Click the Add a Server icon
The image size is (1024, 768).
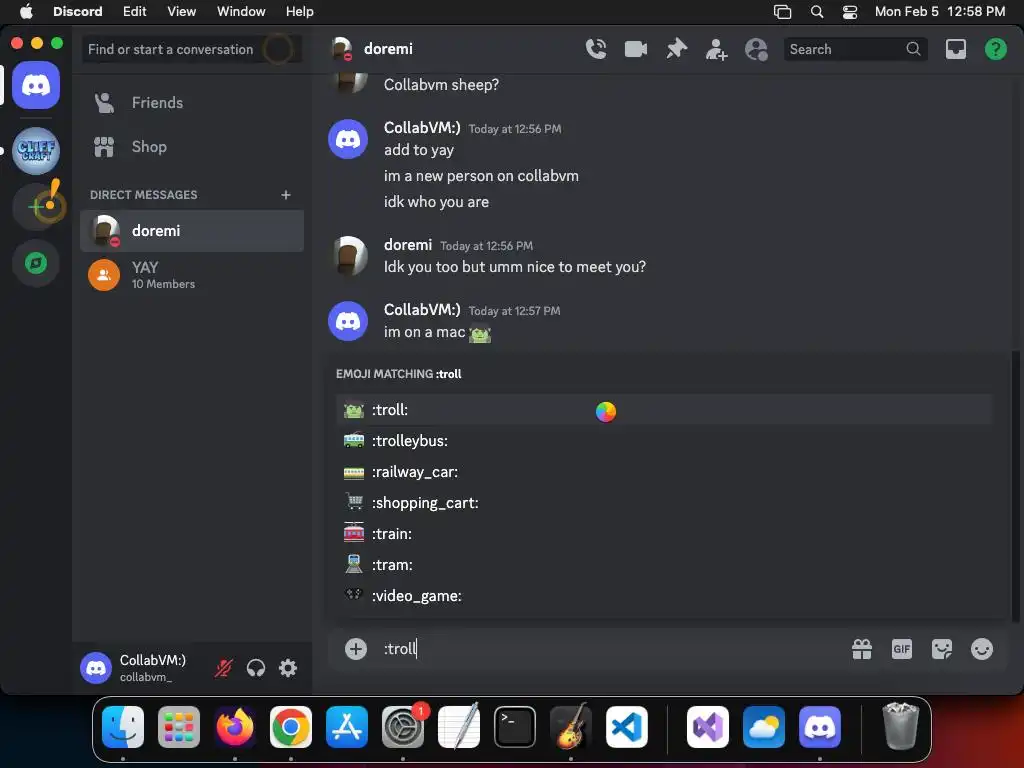click(x=38, y=207)
